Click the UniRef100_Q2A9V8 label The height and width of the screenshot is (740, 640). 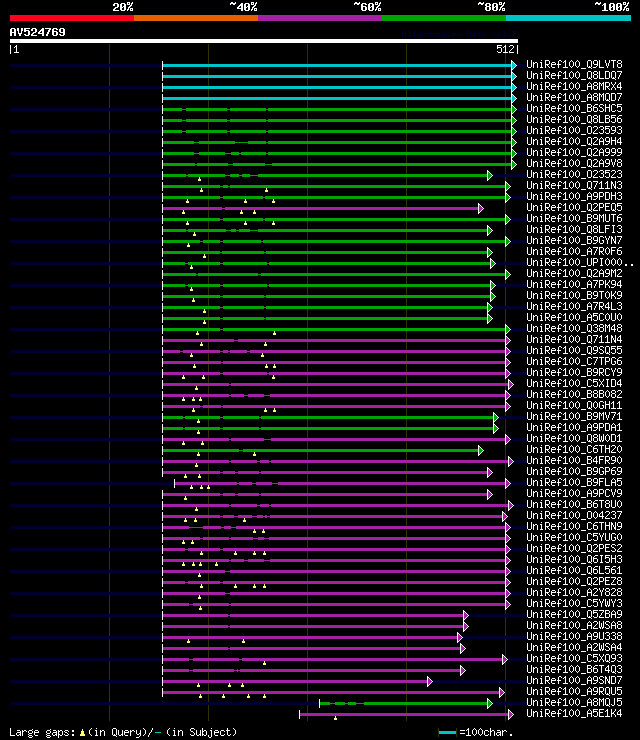pos(574,163)
